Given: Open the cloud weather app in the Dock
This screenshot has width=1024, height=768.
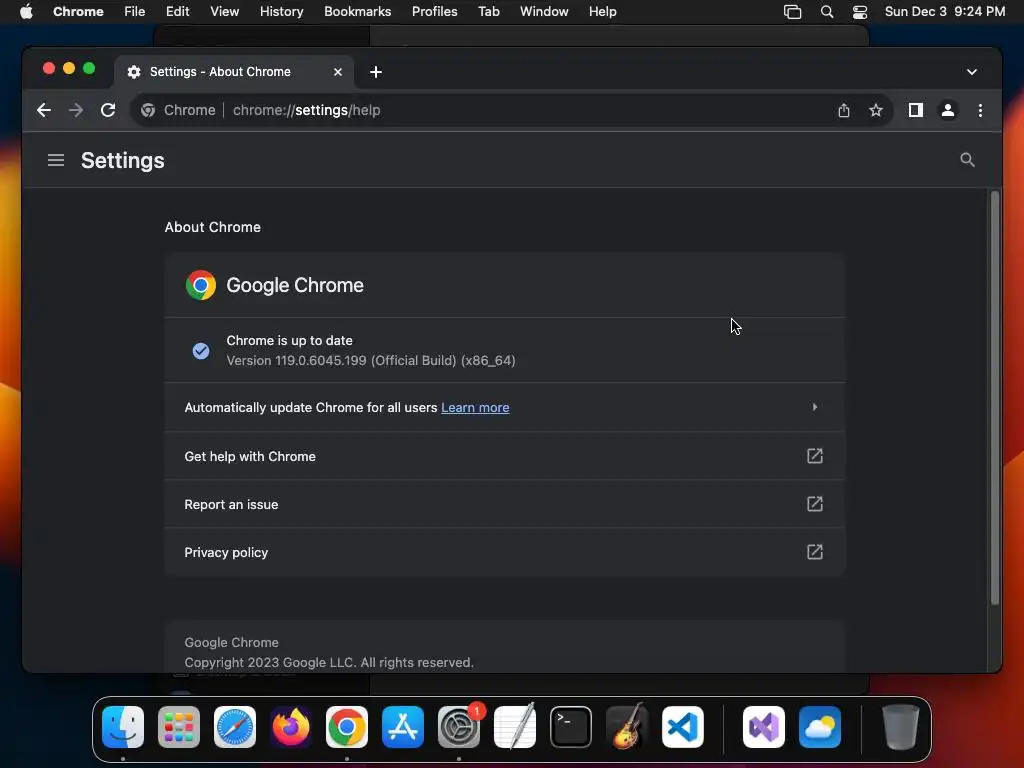Looking at the screenshot, I should pos(820,727).
